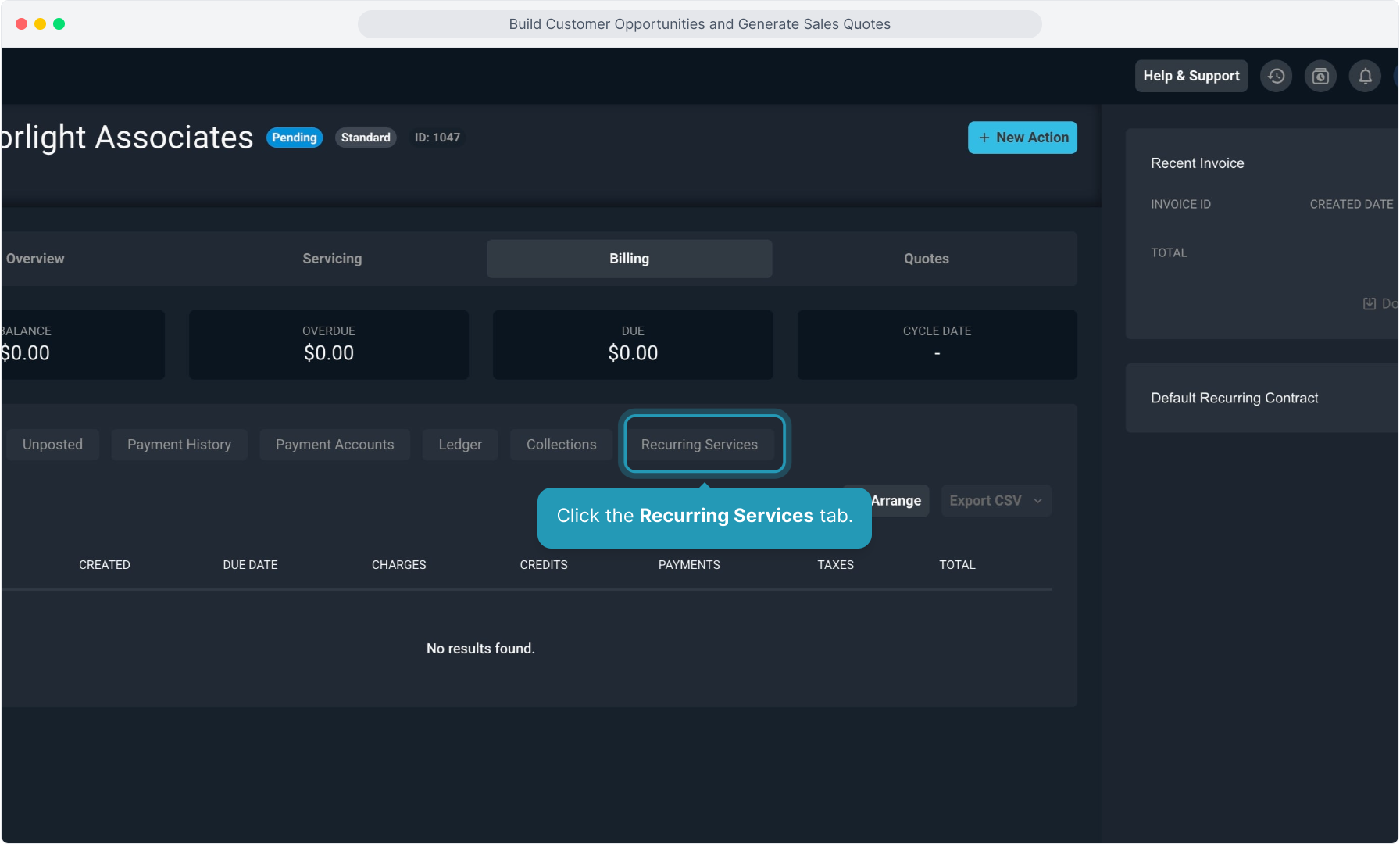The image size is (1400, 844).
Task: Switch to the Quotes tab
Action: tap(926, 259)
